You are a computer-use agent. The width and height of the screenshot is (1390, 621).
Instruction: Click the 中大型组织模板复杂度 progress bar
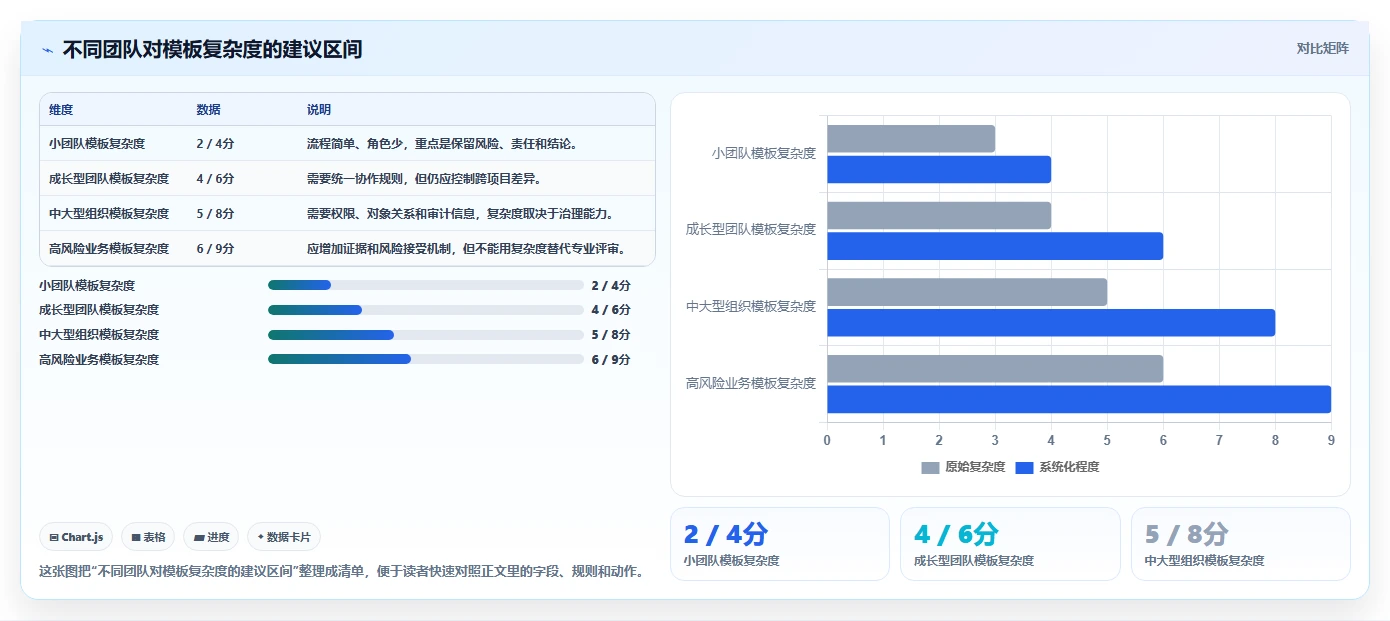pyautogui.click(x=425, y=335)
